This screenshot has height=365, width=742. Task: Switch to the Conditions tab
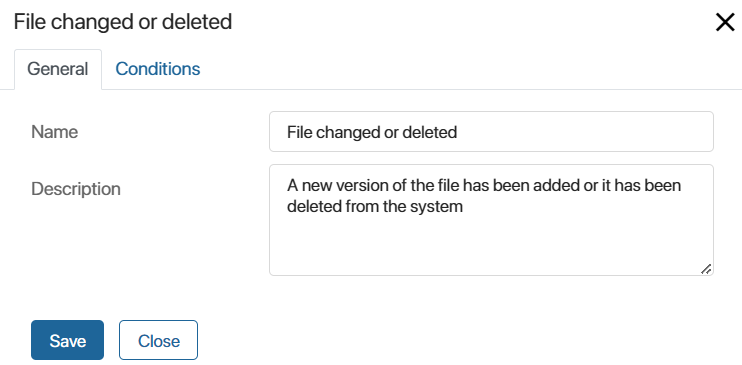158,69
